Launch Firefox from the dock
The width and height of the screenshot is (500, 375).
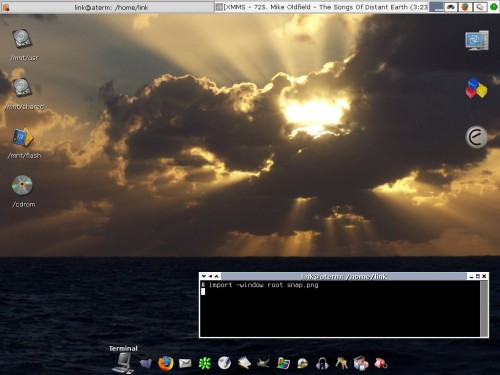point(165,363)
